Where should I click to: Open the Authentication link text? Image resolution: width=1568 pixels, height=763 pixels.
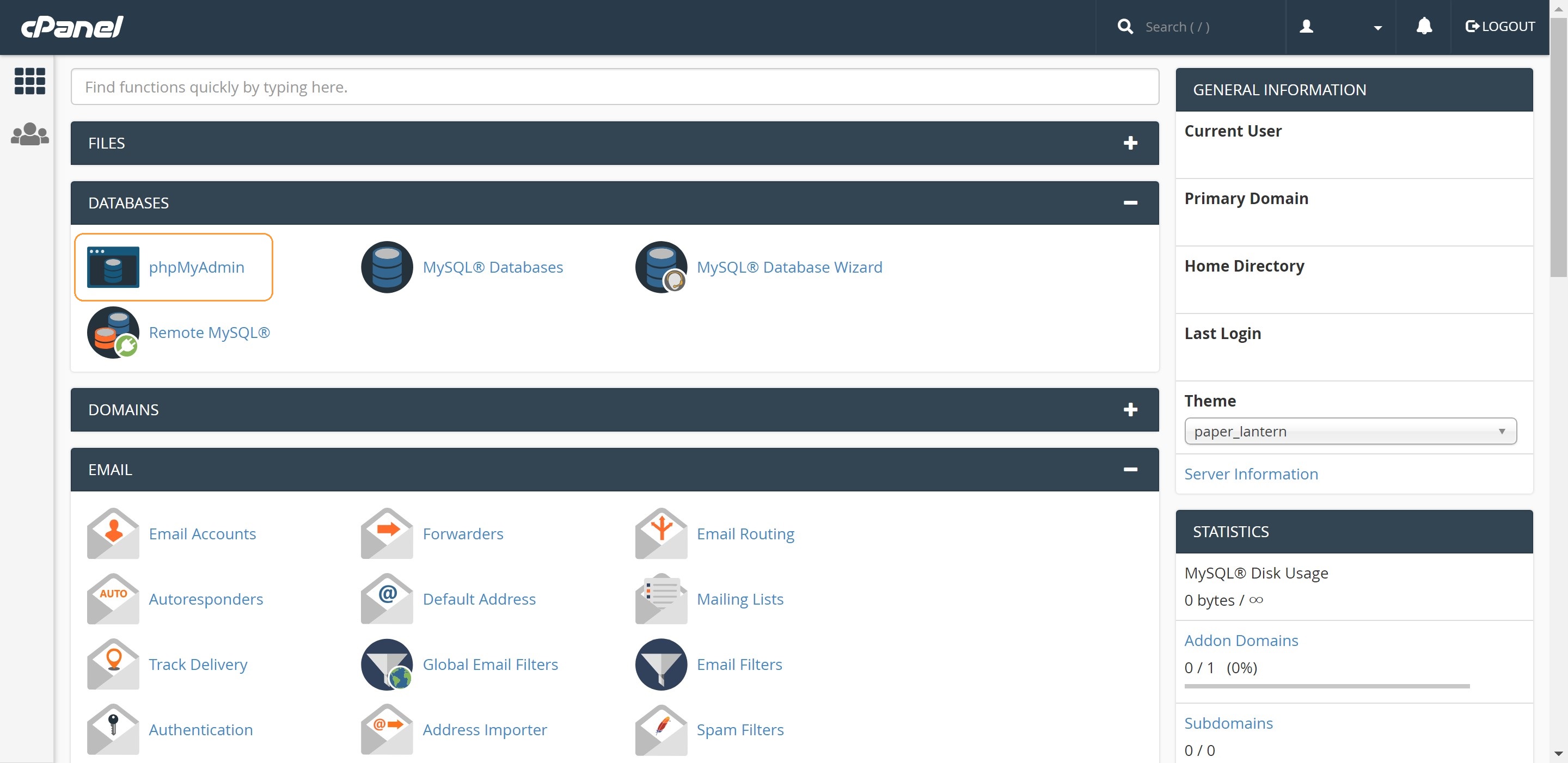pyautogui.click(x=201, y=730)
